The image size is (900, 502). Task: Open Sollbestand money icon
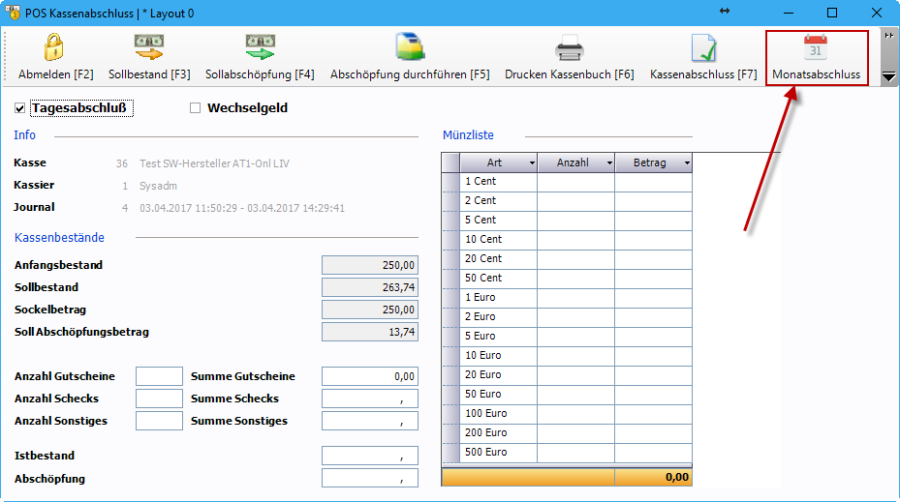149,48
